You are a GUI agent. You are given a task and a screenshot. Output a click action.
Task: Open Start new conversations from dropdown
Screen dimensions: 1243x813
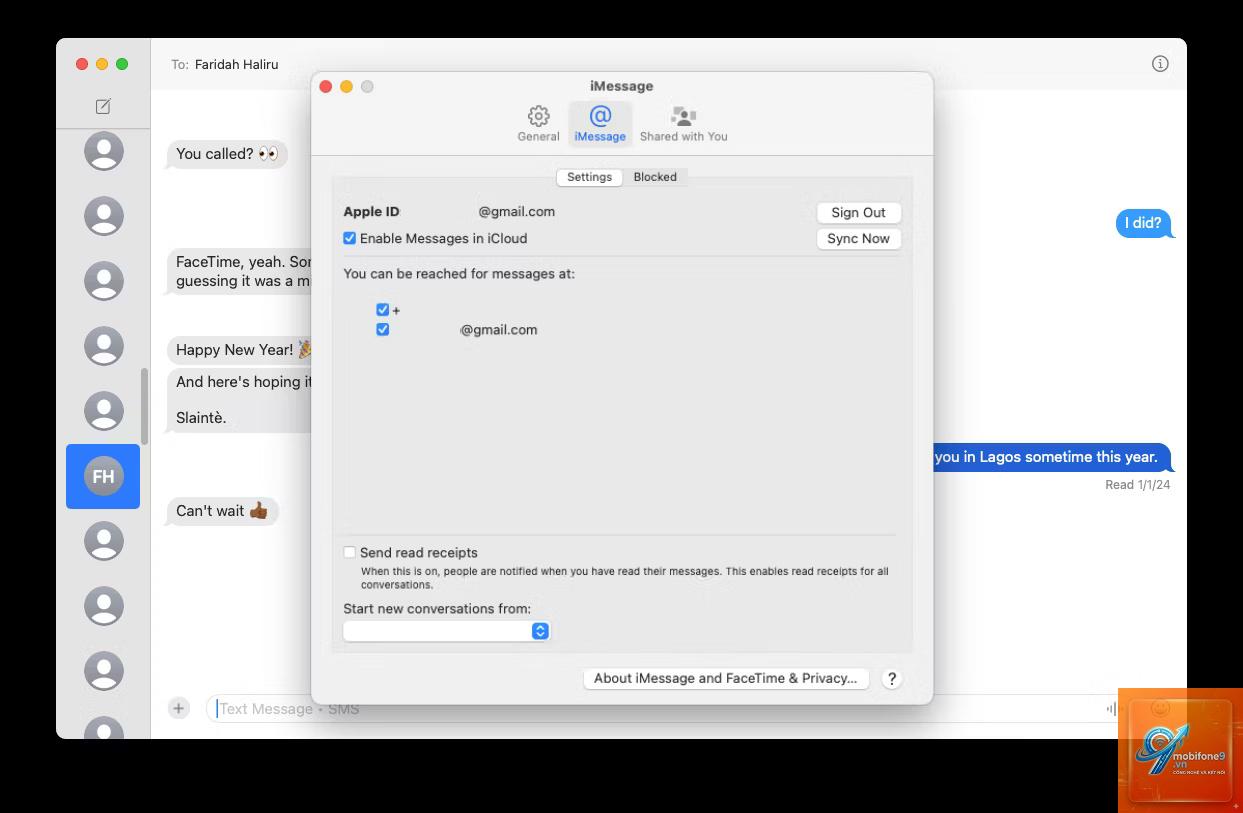point(447,631)
